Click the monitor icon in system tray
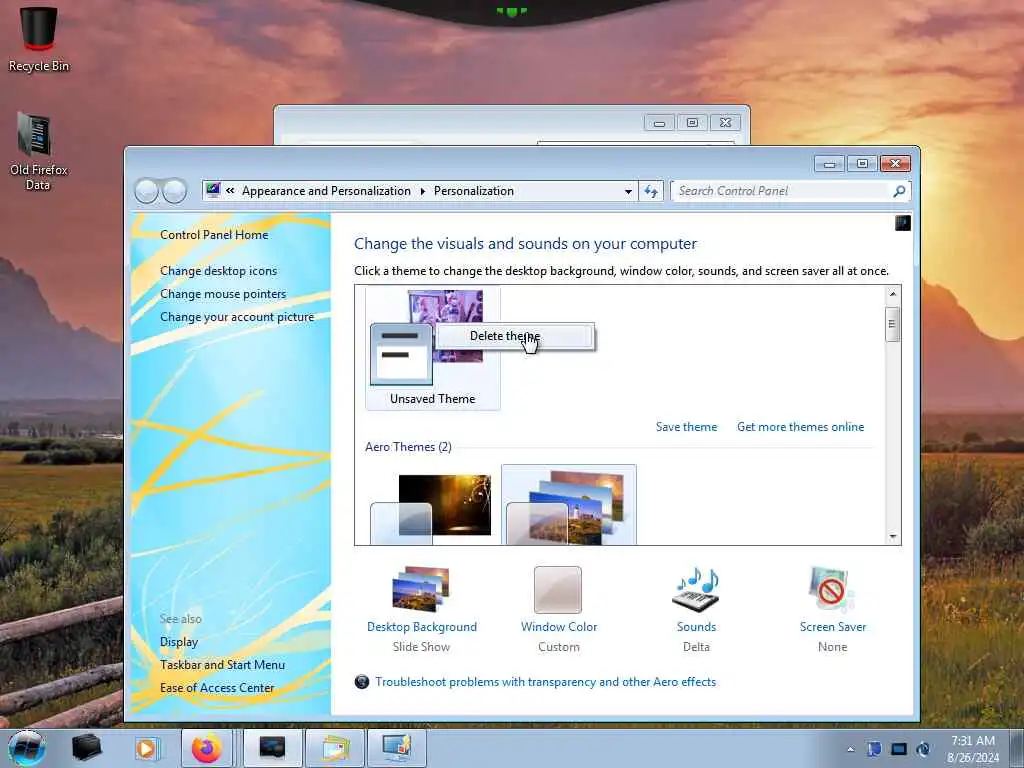This screenshot has width=1024, height=768. [x=899, y=749]
